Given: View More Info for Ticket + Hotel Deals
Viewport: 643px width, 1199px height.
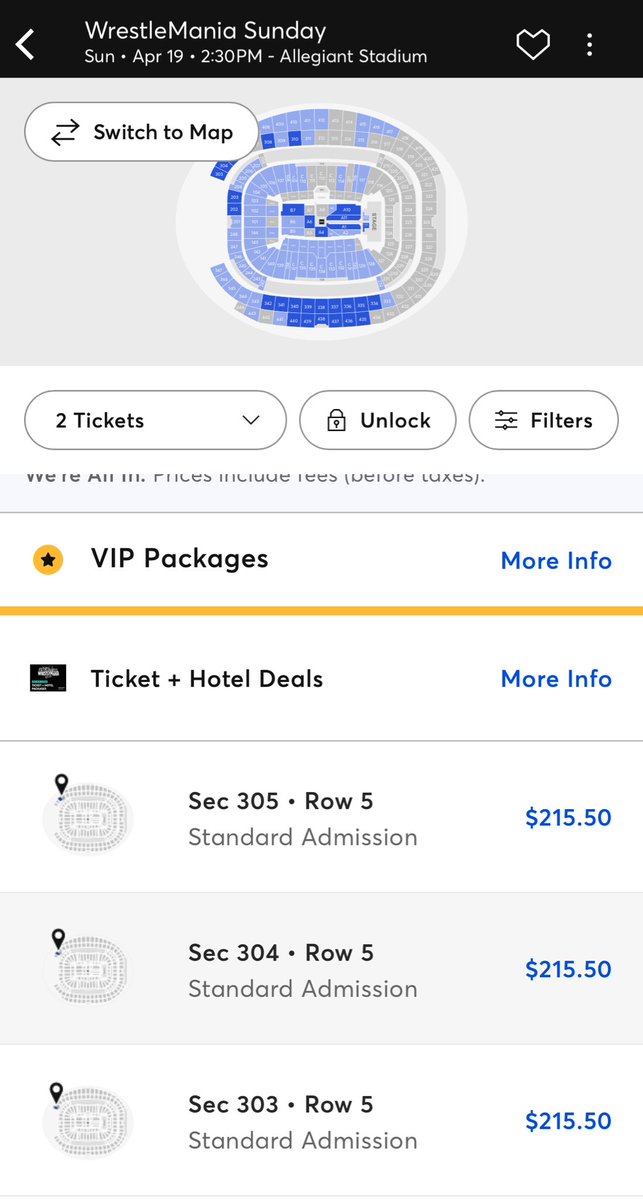Looking at the screenshot, I should [x=556, y=678].
